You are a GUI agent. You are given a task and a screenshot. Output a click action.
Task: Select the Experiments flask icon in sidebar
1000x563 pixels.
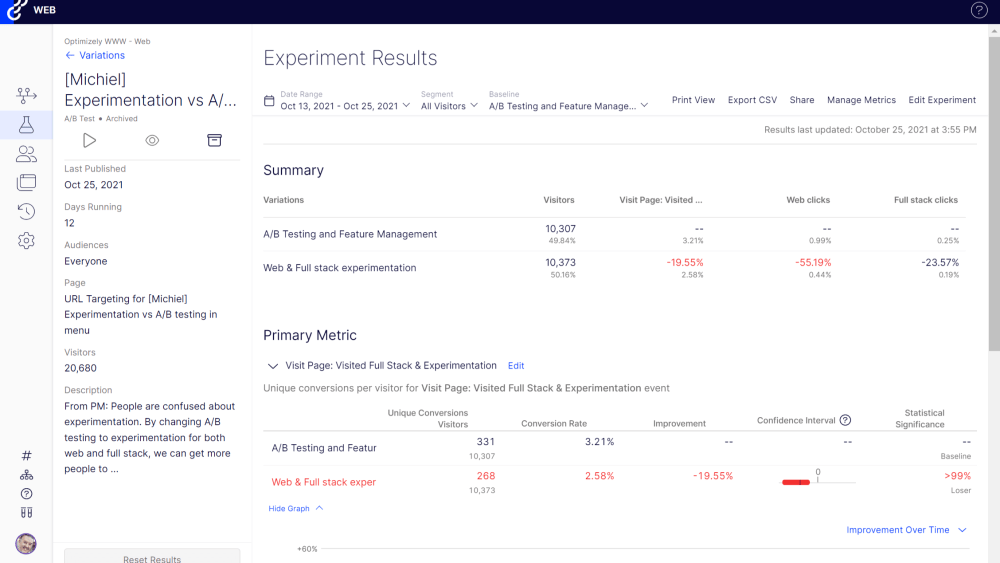coord(26,124)
